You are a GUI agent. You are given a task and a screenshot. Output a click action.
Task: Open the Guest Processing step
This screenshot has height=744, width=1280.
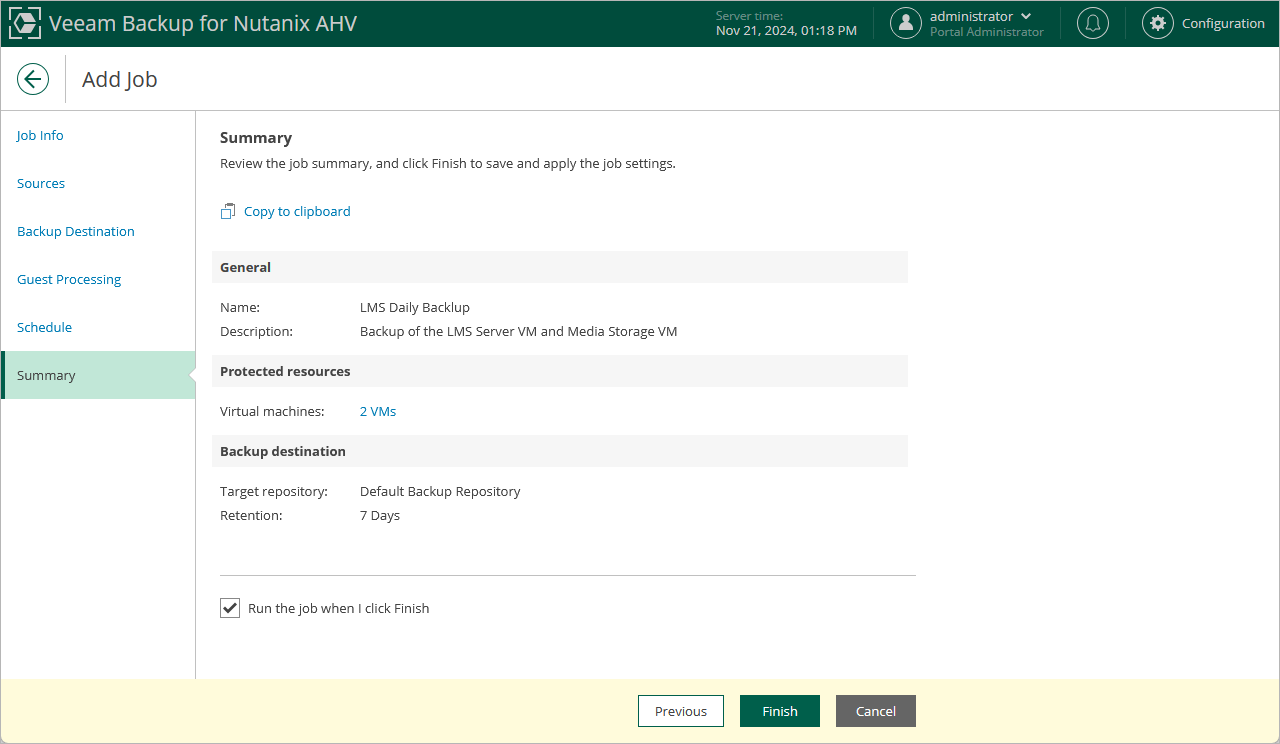[x=69, y=279]
